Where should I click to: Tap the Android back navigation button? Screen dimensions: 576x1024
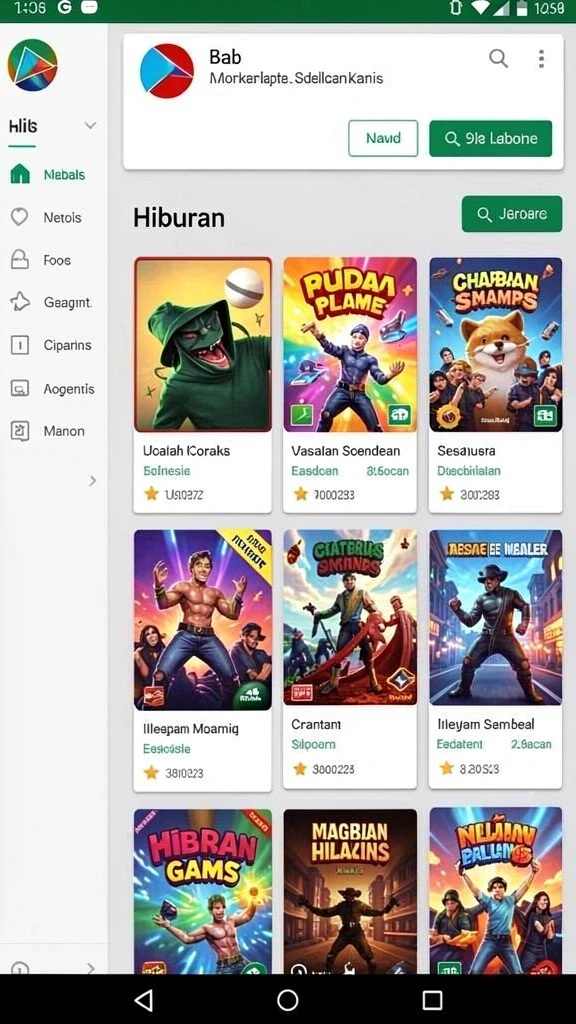(x=144, y=1000)
